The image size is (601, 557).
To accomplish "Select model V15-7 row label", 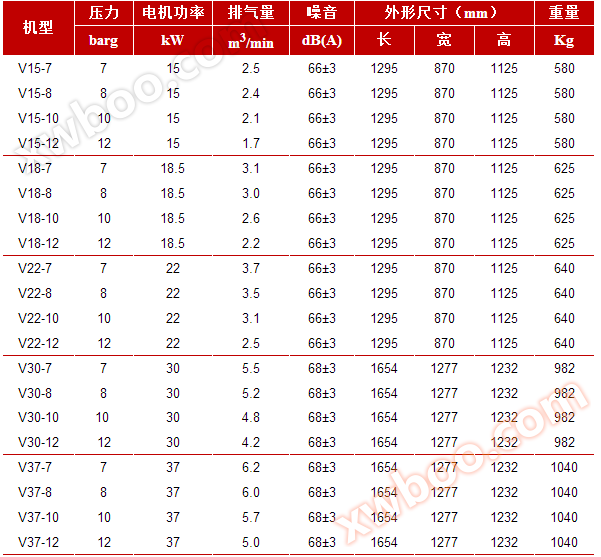I will (39, 68).
